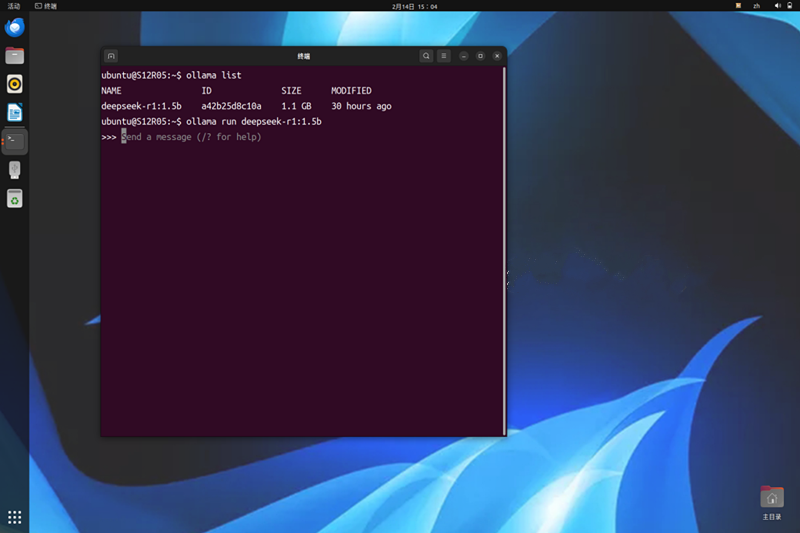Click the SIZE column header
The image size is (800, 533).
click(x=291, y=91)
